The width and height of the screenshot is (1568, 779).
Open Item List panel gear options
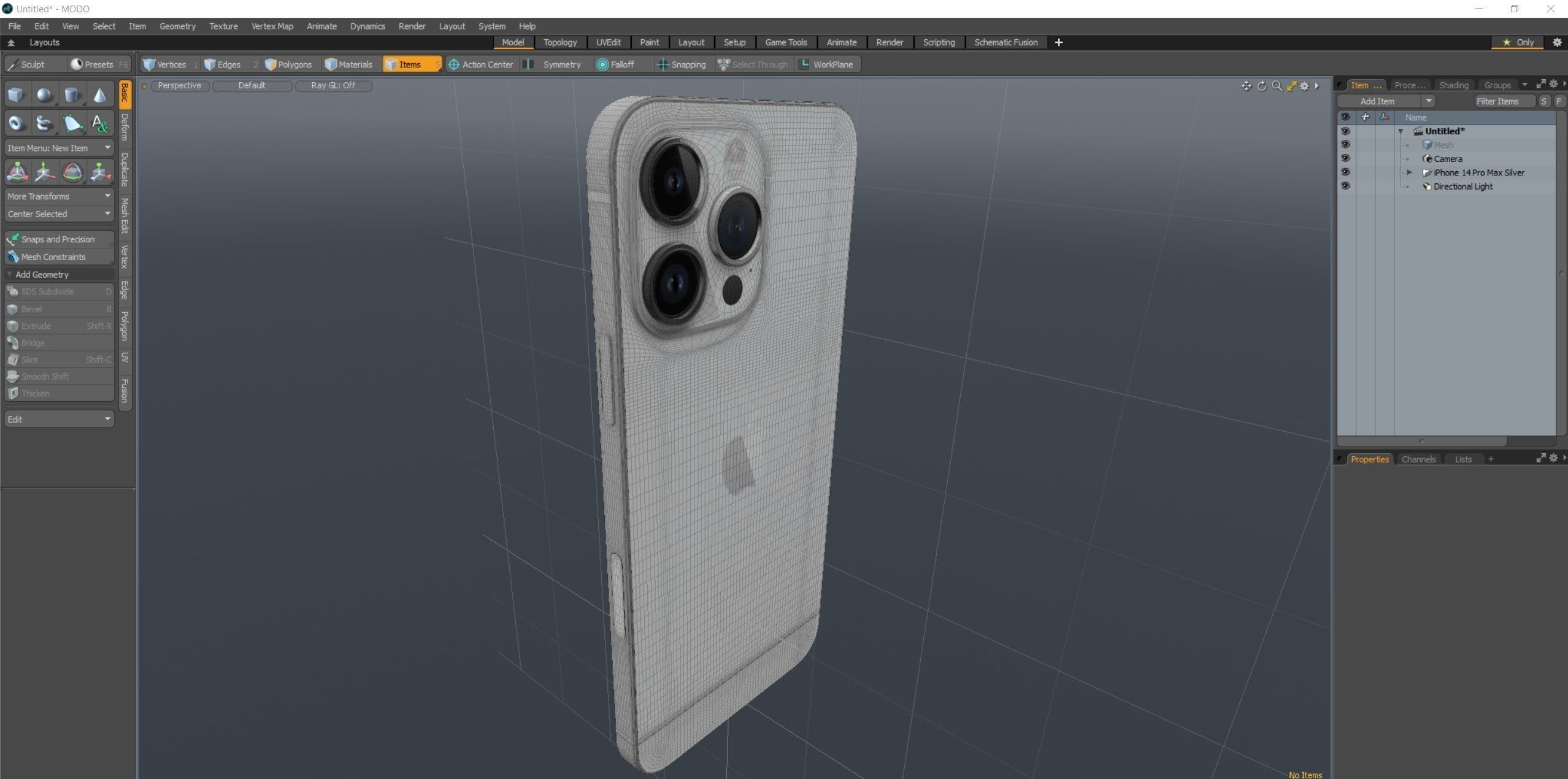tap(1553, 84)
